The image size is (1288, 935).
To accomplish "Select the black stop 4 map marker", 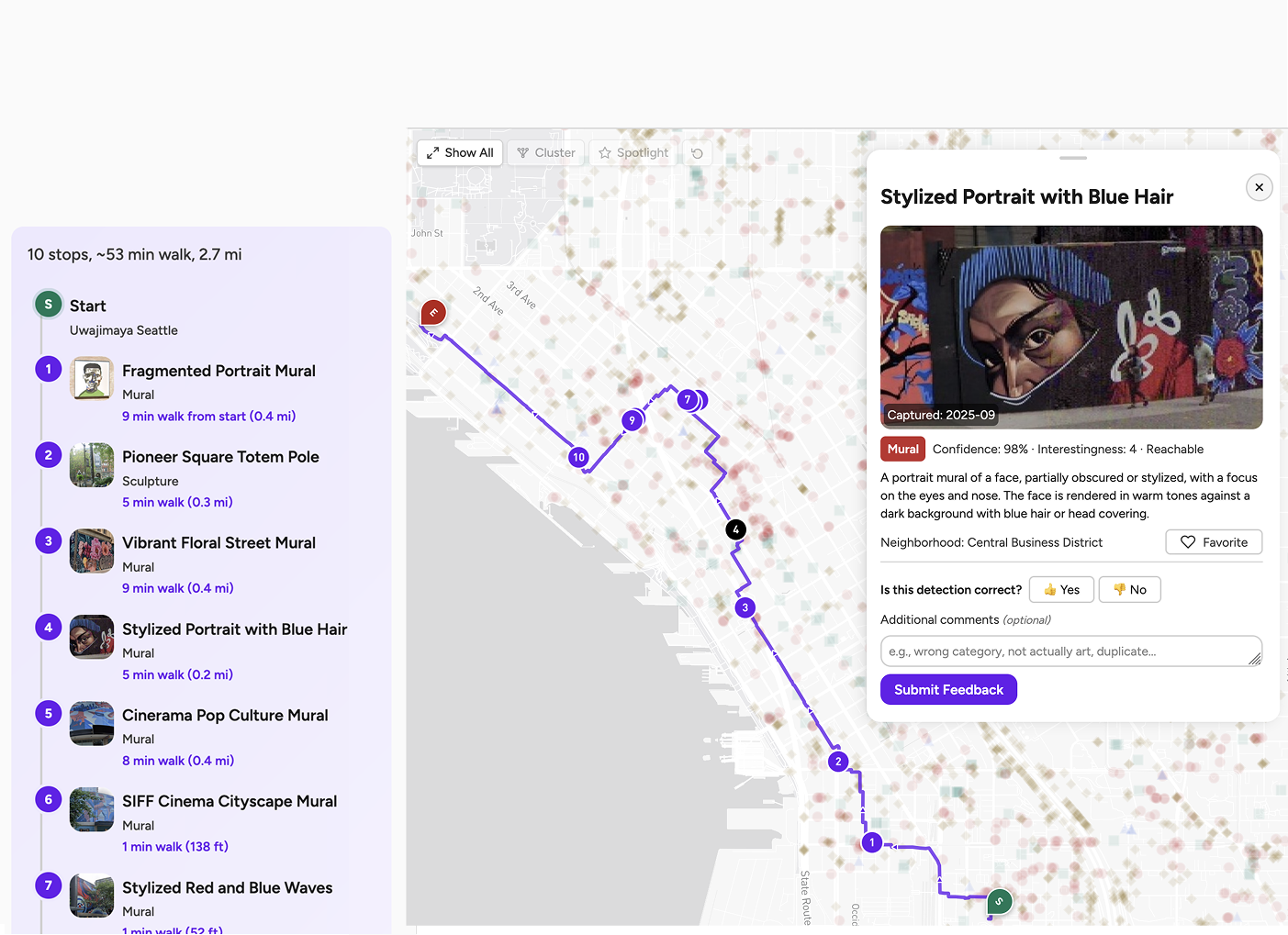I will click(x=735, y=529).
